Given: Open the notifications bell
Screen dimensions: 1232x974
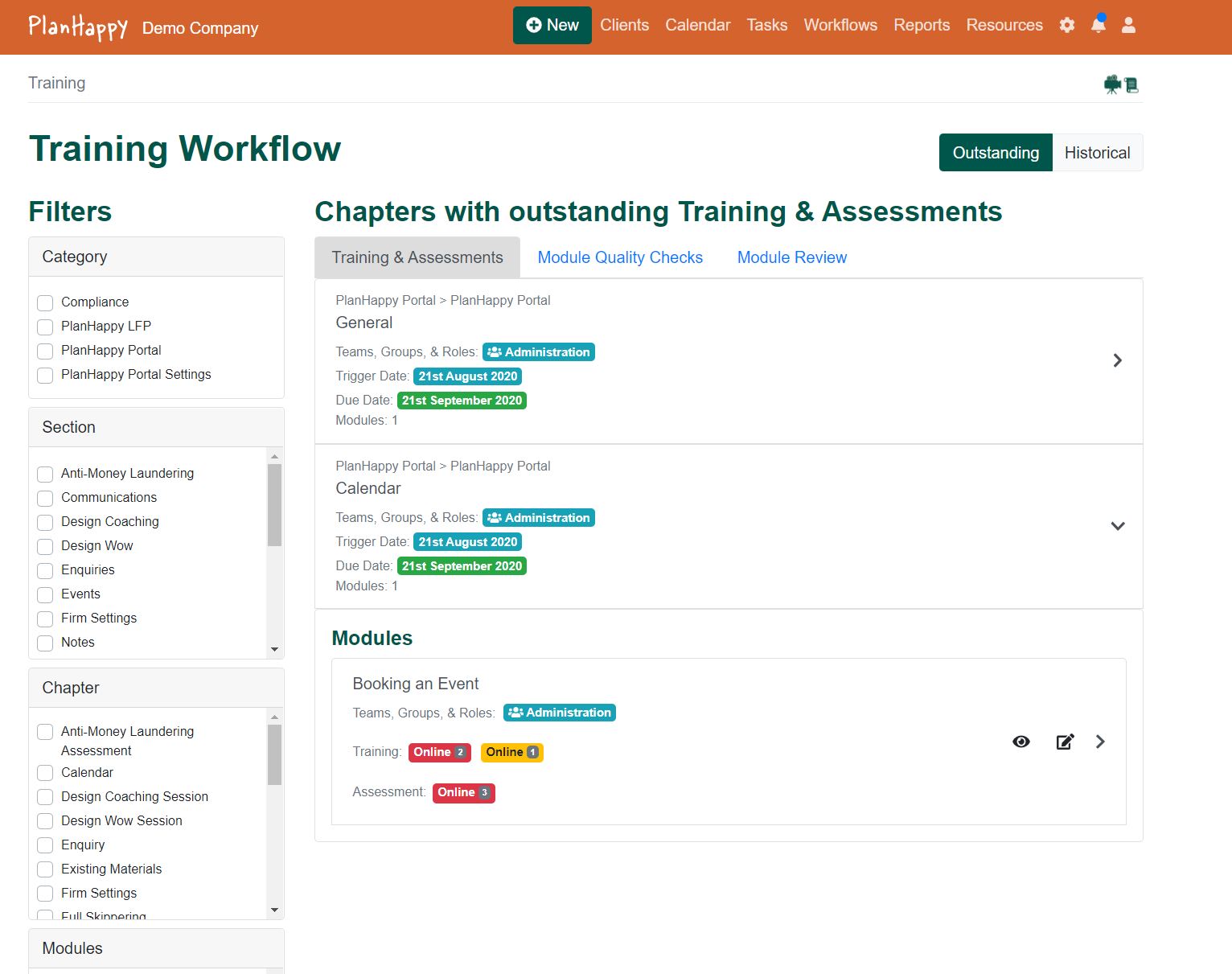Looking at the screenshot, I should tap(1098, 25).
